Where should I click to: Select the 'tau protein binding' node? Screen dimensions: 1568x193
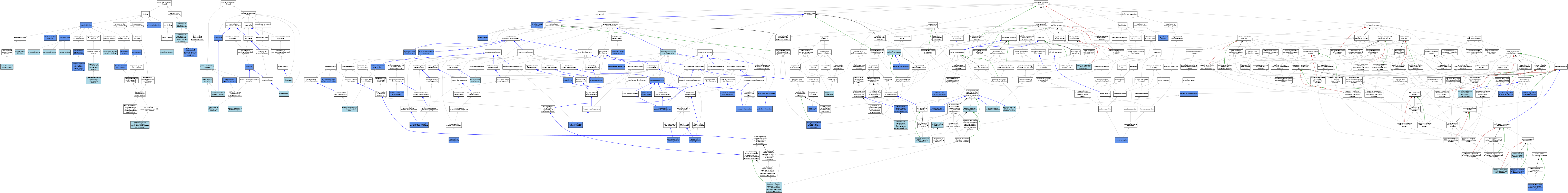[125, 52]
